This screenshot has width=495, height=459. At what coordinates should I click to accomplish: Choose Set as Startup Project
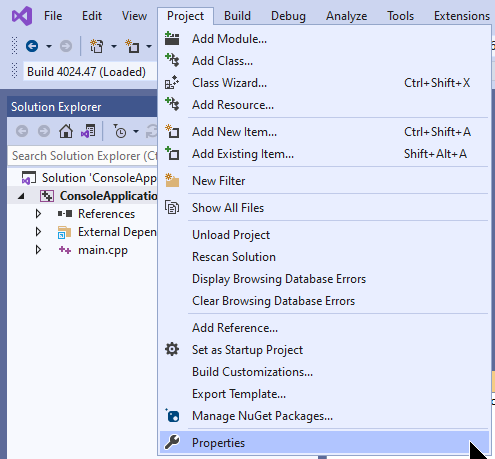[247, 350]
